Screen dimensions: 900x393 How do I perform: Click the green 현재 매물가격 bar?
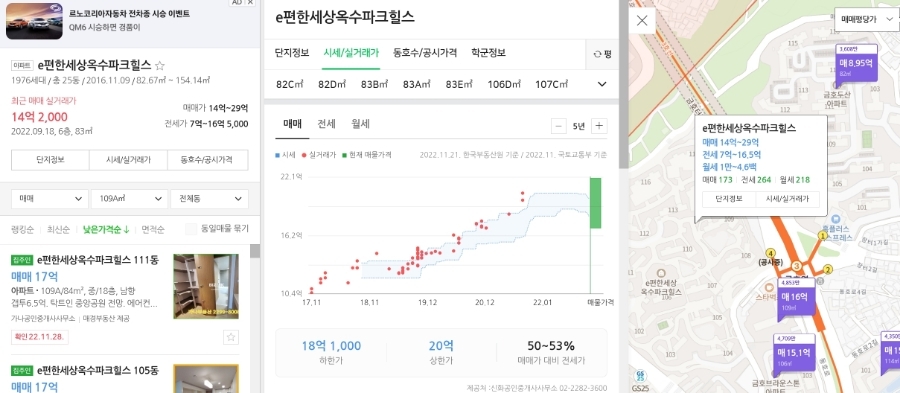(595, 203)
